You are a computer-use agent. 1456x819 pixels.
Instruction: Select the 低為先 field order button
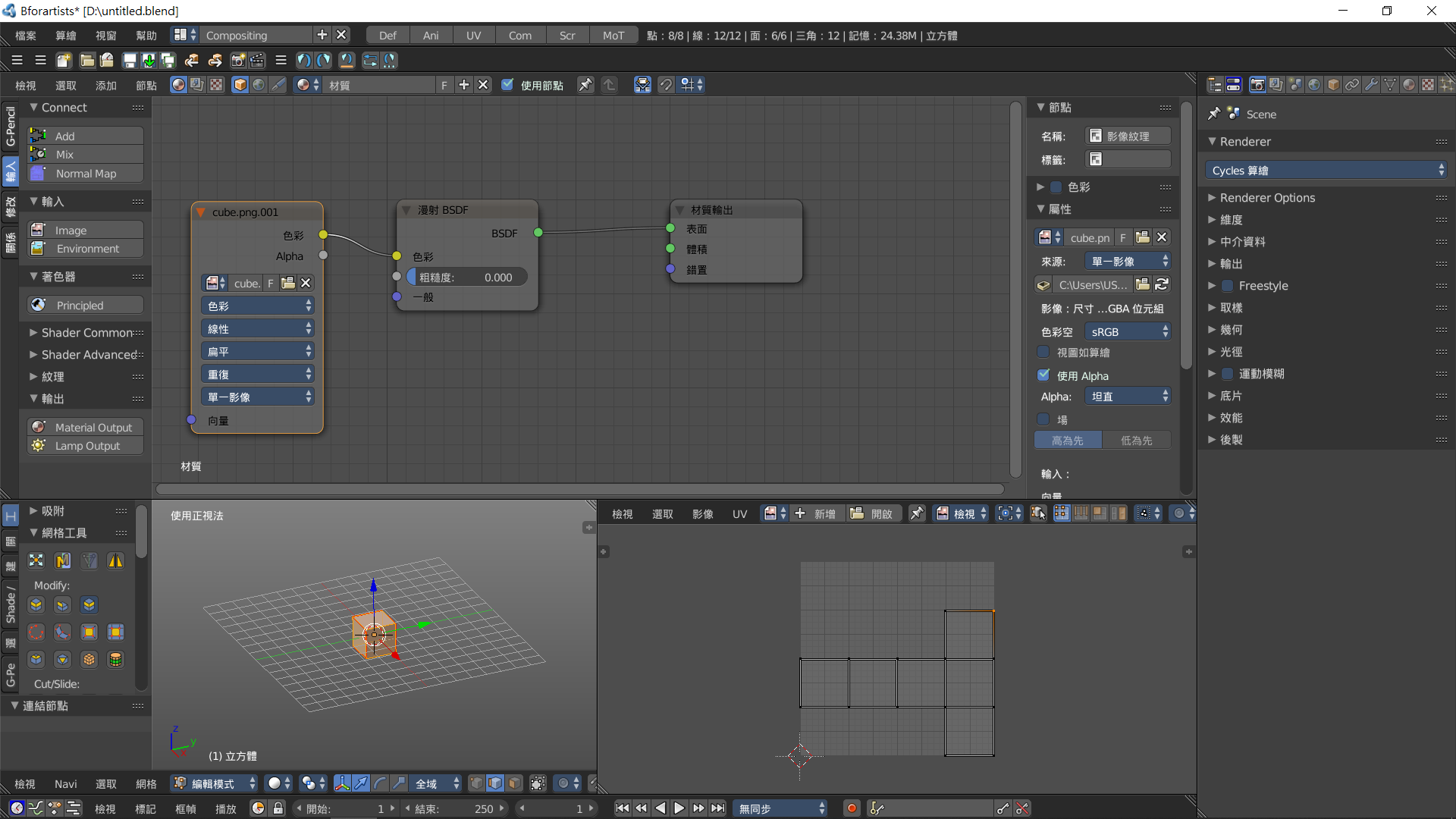(x=1136, y=441)
